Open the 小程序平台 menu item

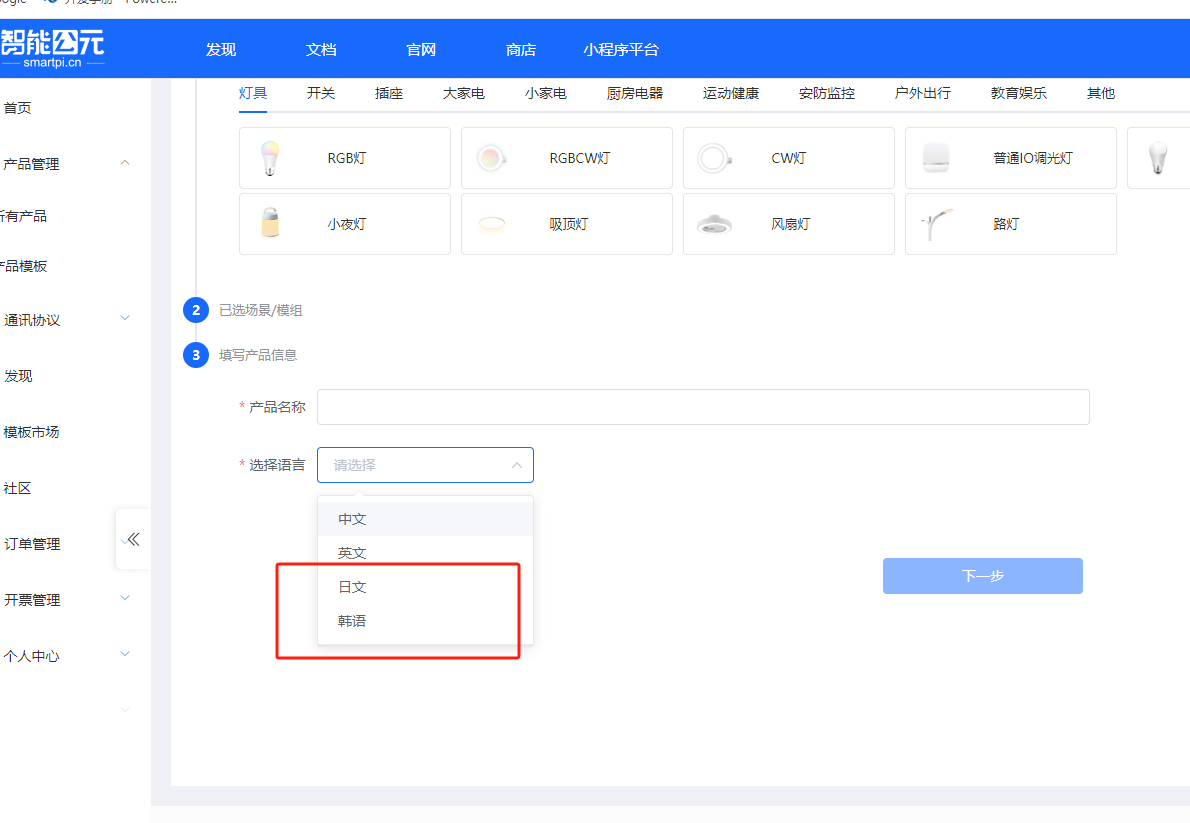click(622, 48)
